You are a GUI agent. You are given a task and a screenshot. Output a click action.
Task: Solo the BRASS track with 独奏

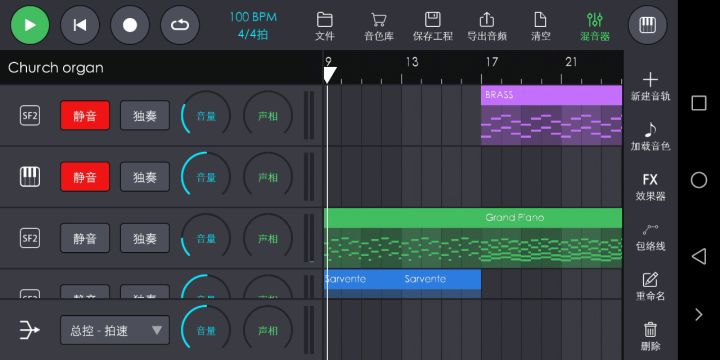[145, 116]
